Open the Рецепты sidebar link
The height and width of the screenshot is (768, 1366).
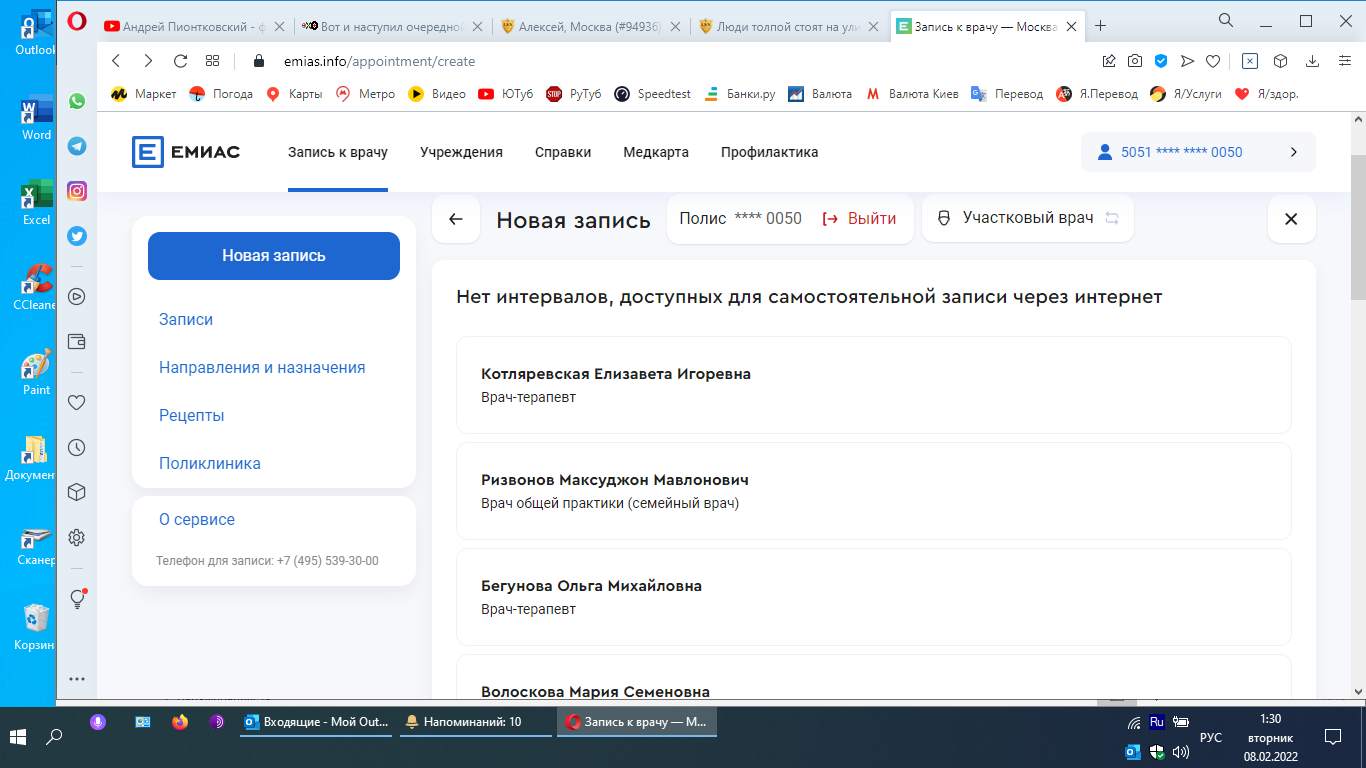coord(191,415)
